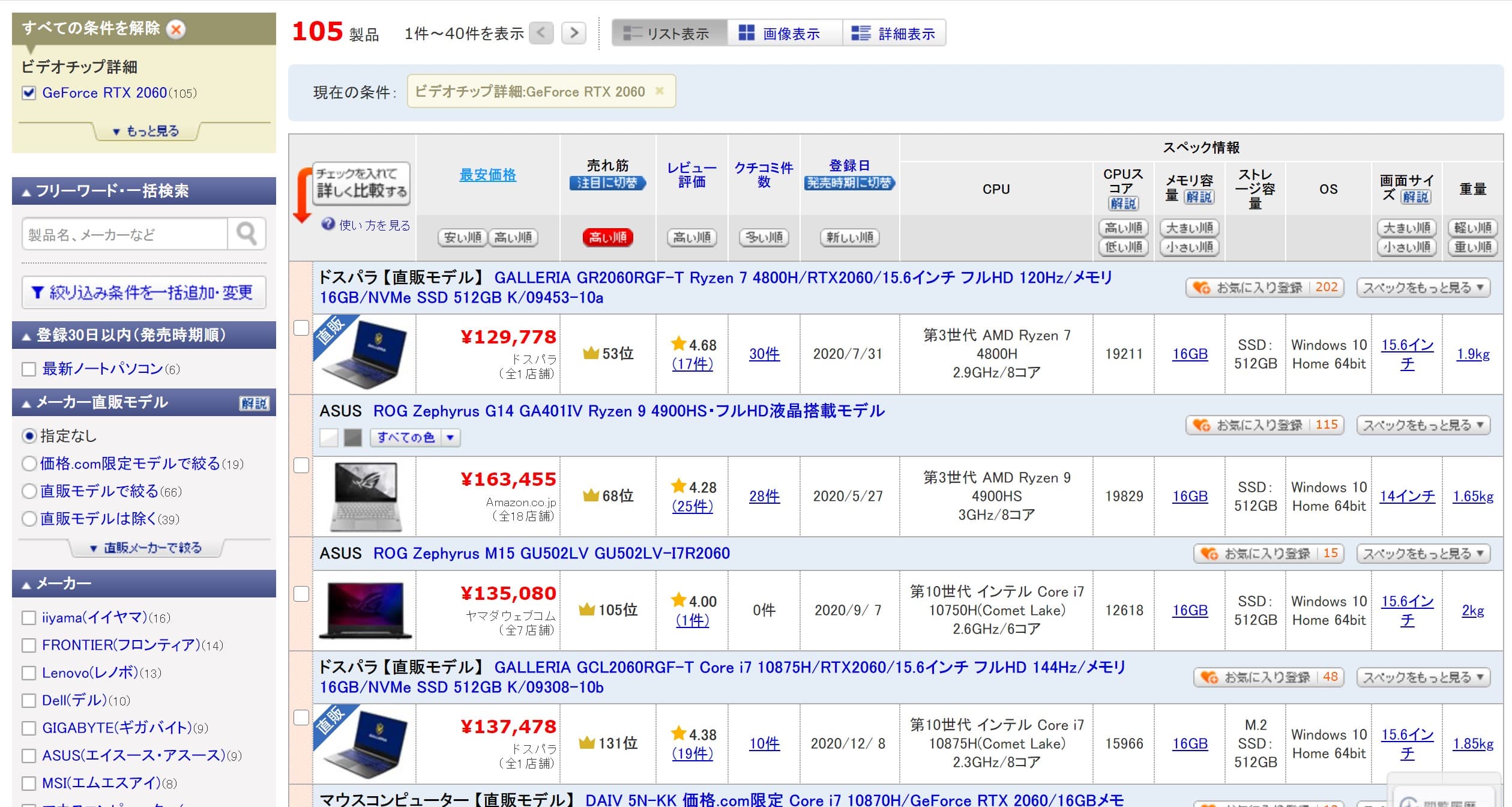Switch to リスト表示 view
The width and height of the screenshot is (1512, 807).
(x=669, y=33)
